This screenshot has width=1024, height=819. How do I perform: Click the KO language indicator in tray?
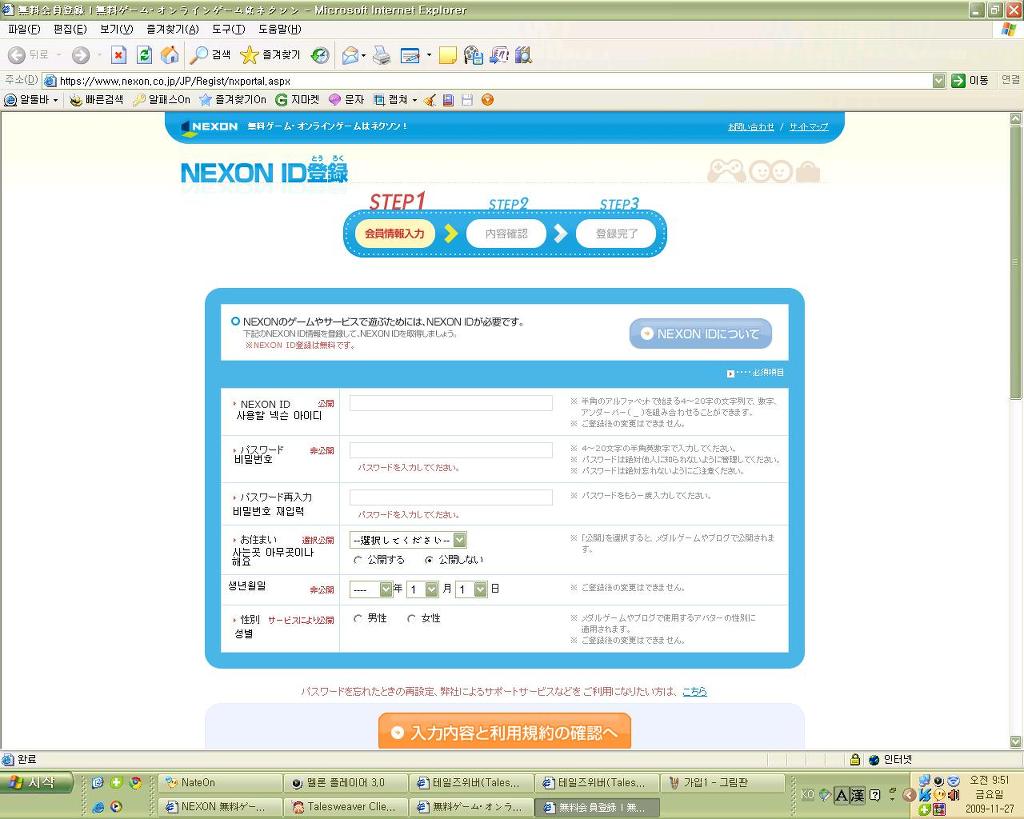pyautogui.click(x=808, y=795)
